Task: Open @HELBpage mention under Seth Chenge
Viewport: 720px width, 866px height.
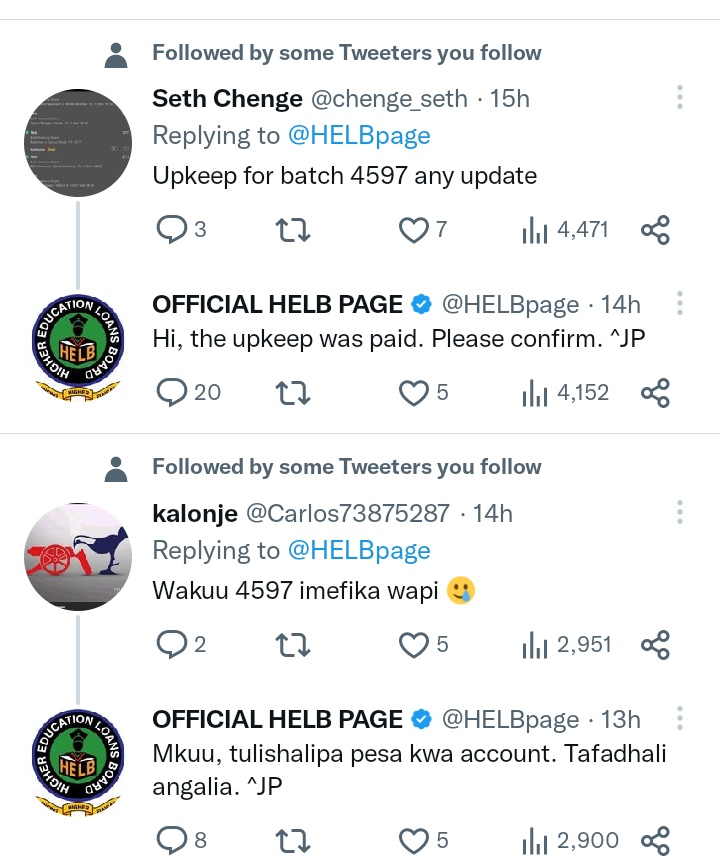Action: tap(359, 136)
